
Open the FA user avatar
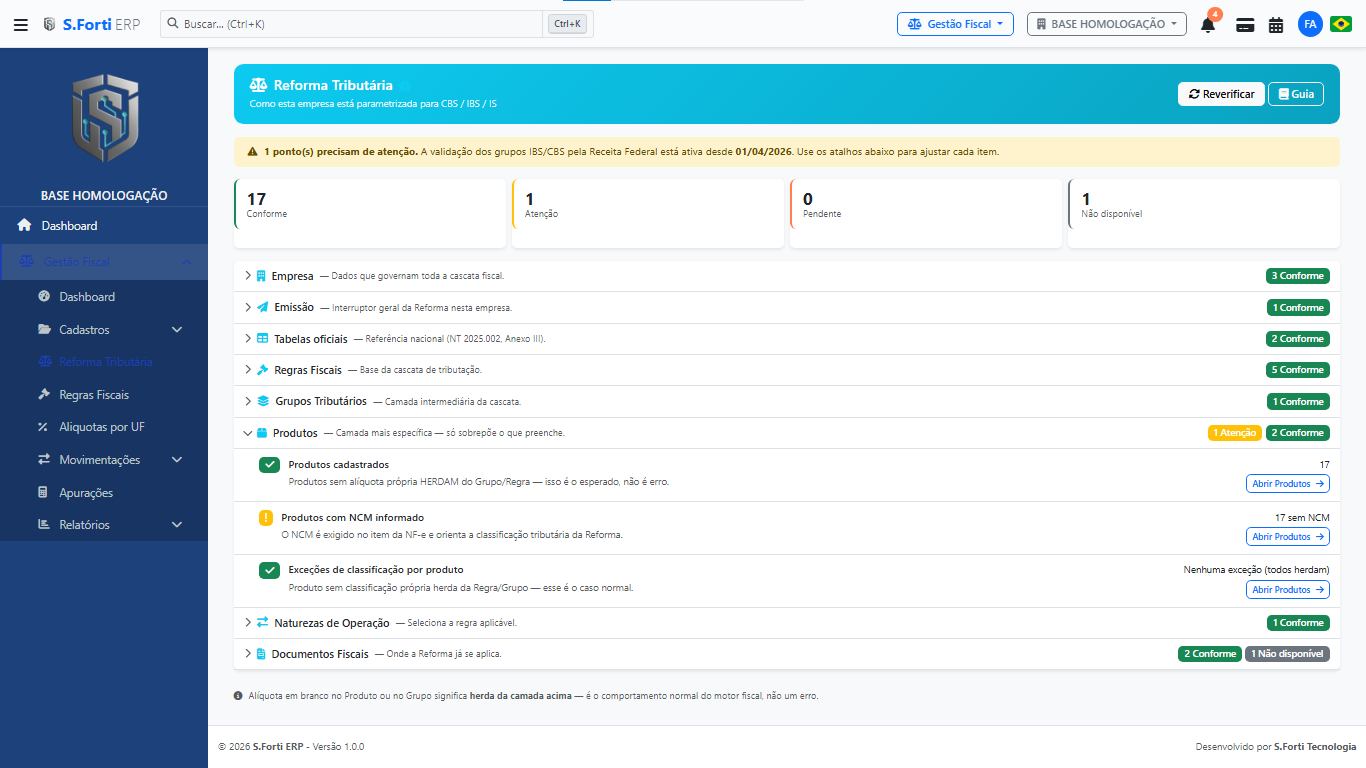[x=1310, y=25]
